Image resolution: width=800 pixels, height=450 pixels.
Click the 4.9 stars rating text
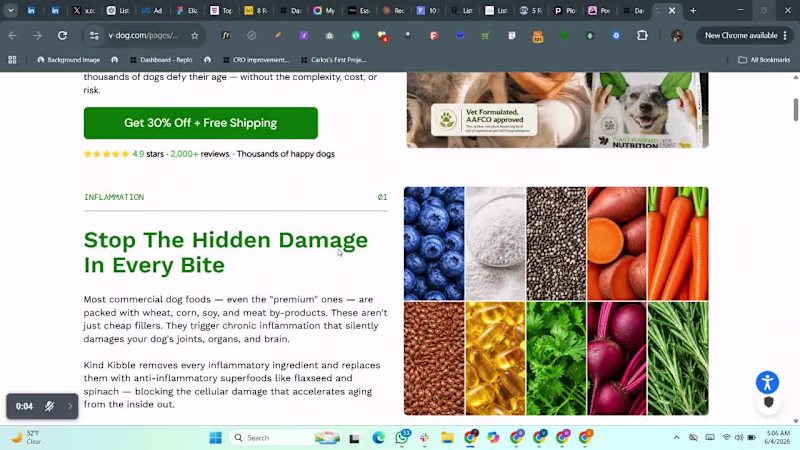click(148, 154)
